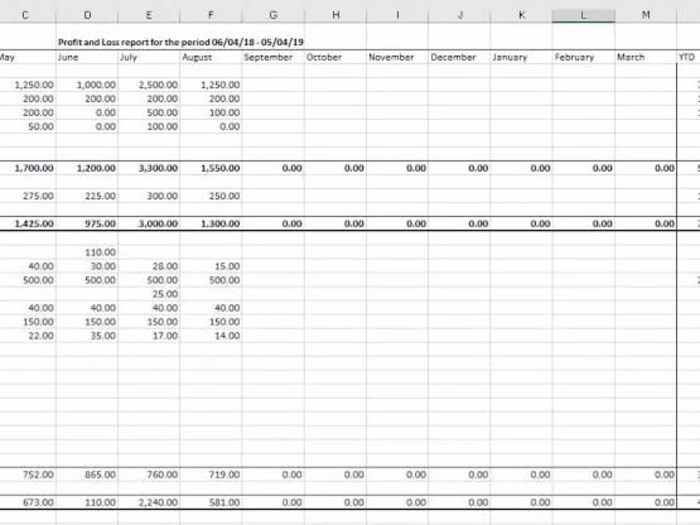Image resolution: width=700 pixels, height=525 pixels.
Task: Select column header F
Action: coord(211,15)
